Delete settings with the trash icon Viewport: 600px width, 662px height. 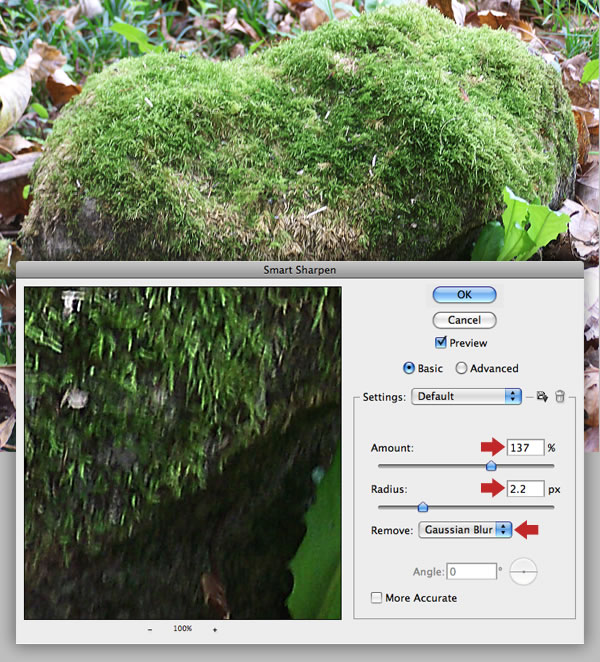(560, 397)
